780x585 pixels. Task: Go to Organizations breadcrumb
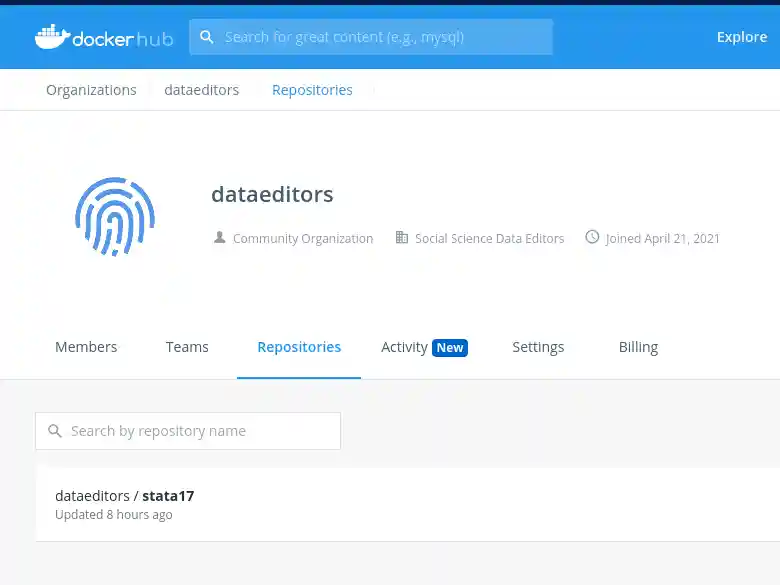[x=91, y=90]
